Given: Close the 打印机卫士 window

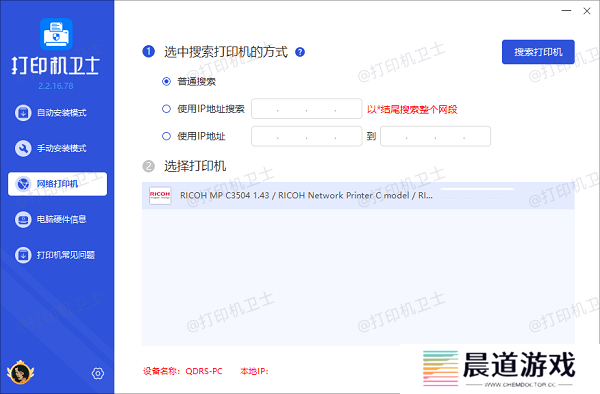Looking at the screenshot, I should (x=587, y=11).
